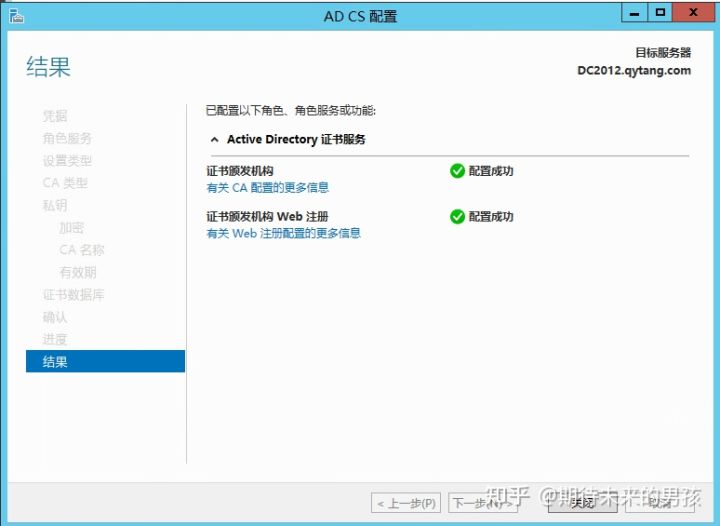Open 有关 Web 注册配置的更多信息 link

(283, 233)
